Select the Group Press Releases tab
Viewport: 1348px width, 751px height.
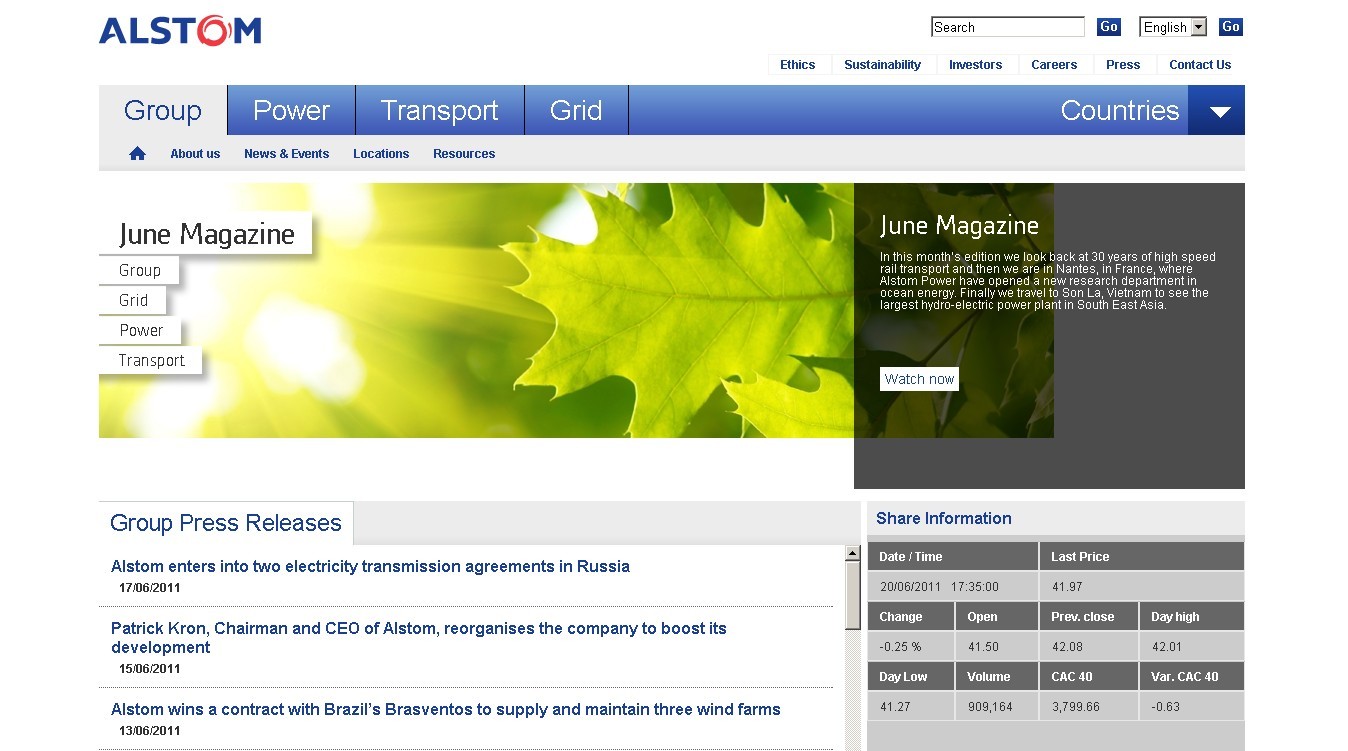point(226,523)
